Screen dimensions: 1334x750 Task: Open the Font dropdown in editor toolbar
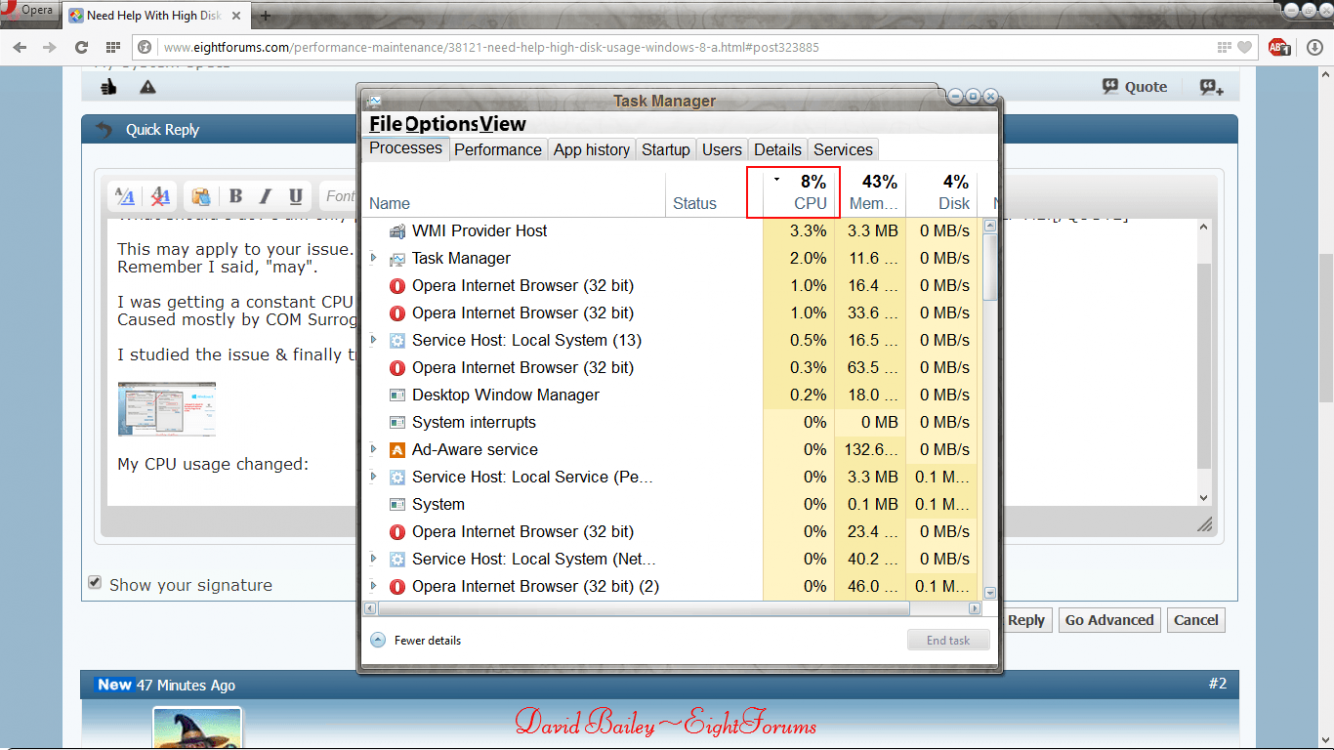tap(340, 196)
